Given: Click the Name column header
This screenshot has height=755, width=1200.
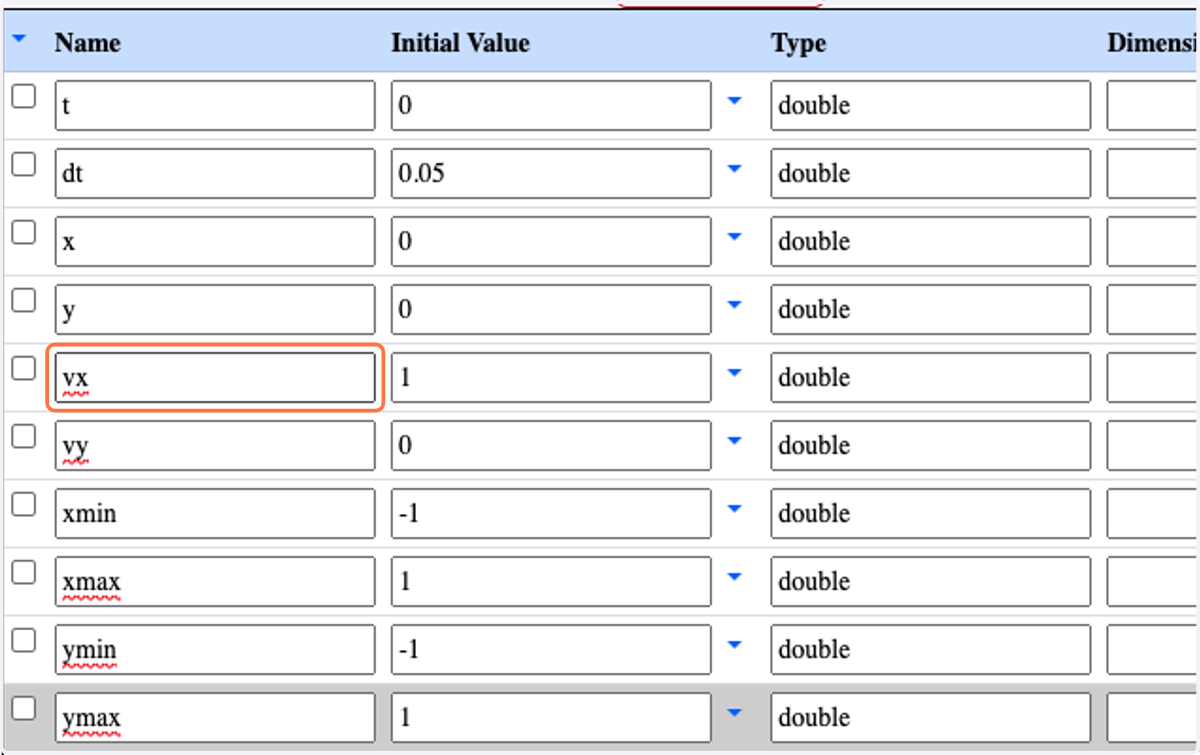Looking at the screenshot, I should click(87, 43).
